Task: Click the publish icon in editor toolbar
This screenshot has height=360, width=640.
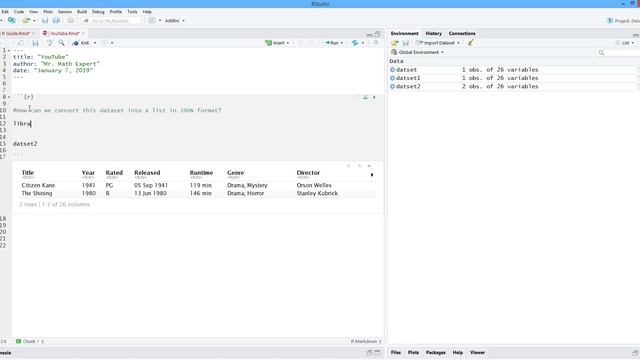Action: [355, 43]
